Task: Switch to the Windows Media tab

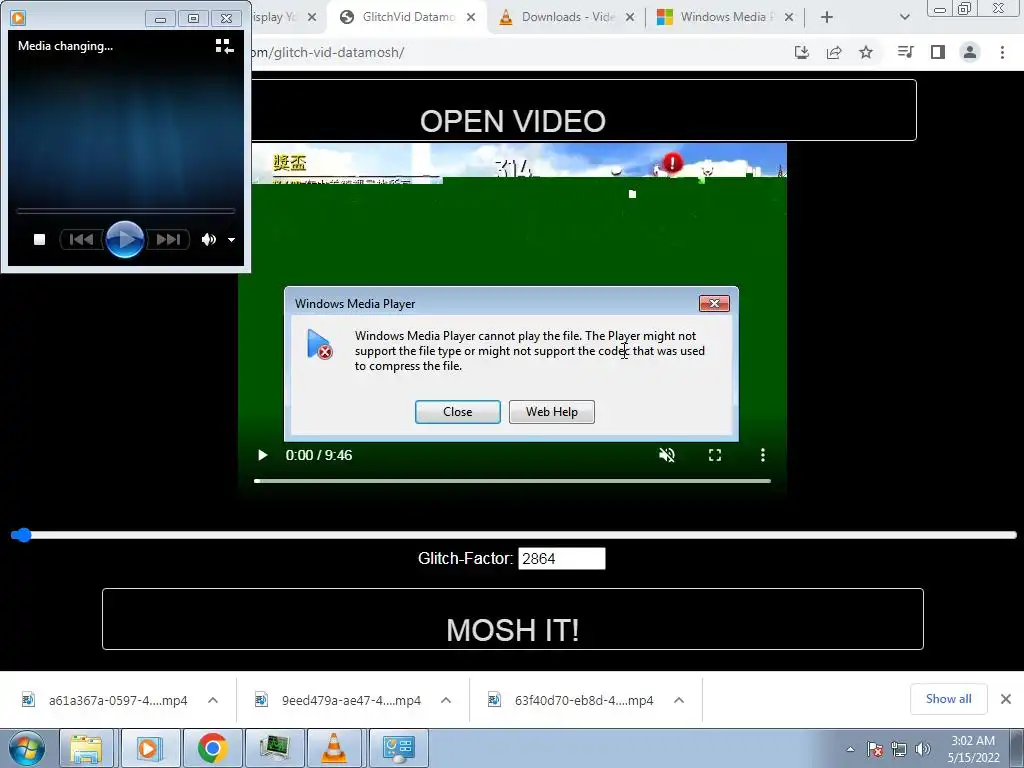Action: 727,17
